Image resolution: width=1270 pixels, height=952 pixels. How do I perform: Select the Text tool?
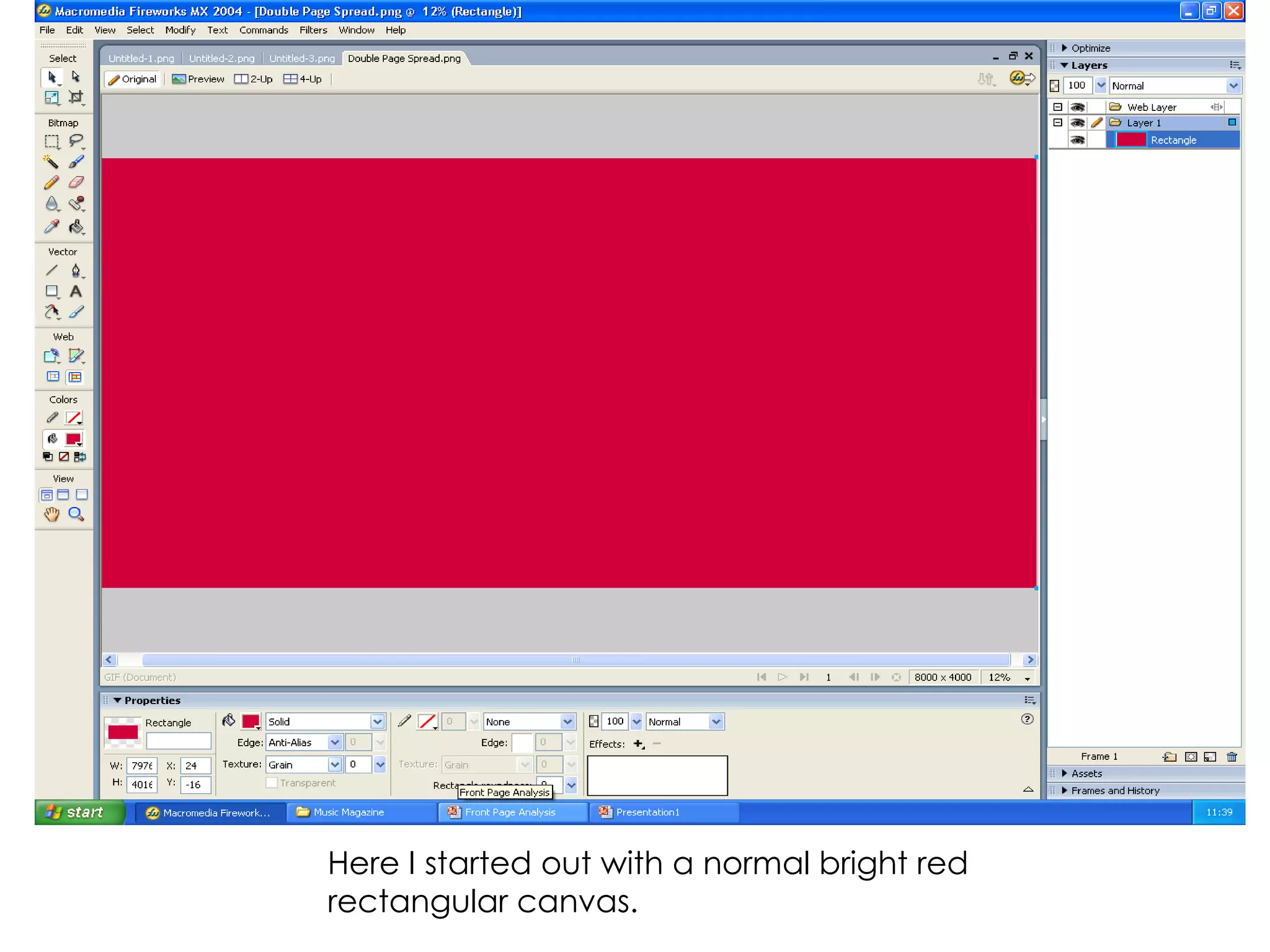coord(76,291)
